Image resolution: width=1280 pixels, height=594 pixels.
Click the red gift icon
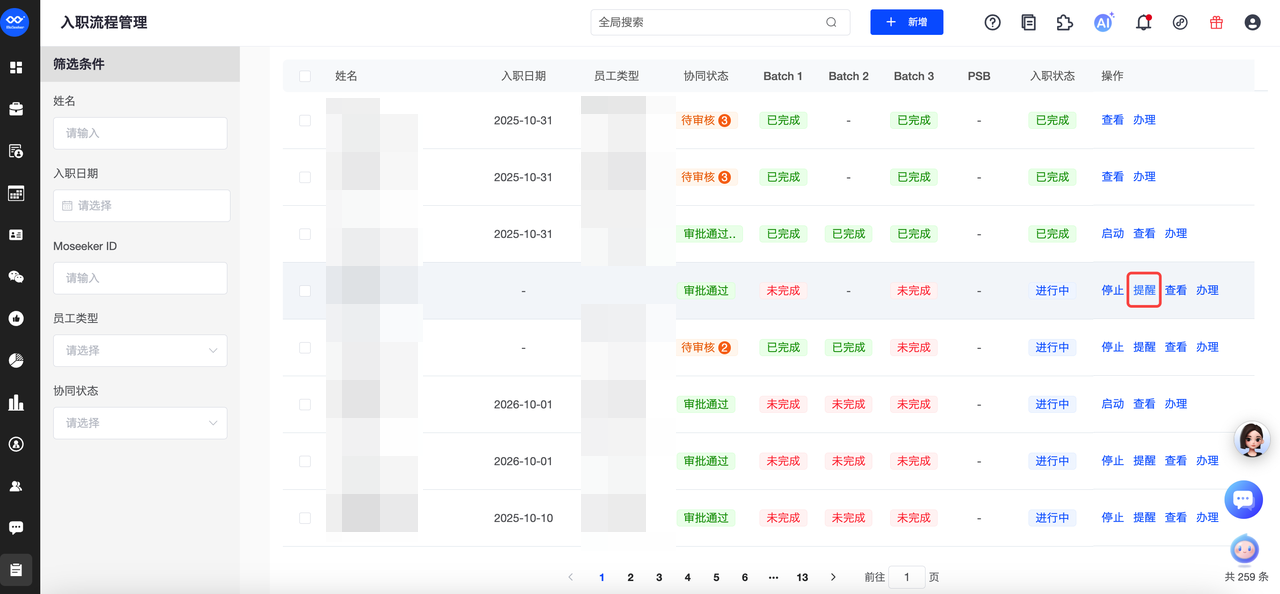pos(1216,22)
